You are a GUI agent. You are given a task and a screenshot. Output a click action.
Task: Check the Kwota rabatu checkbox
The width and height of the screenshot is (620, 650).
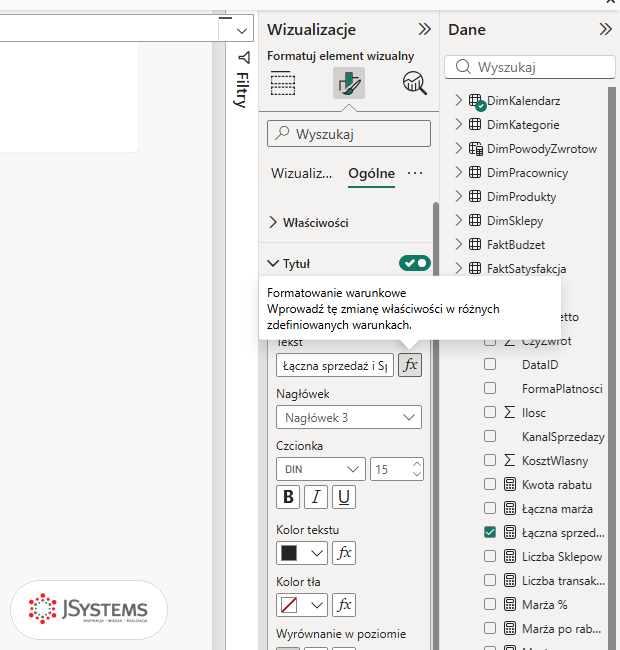click(490, 484)
